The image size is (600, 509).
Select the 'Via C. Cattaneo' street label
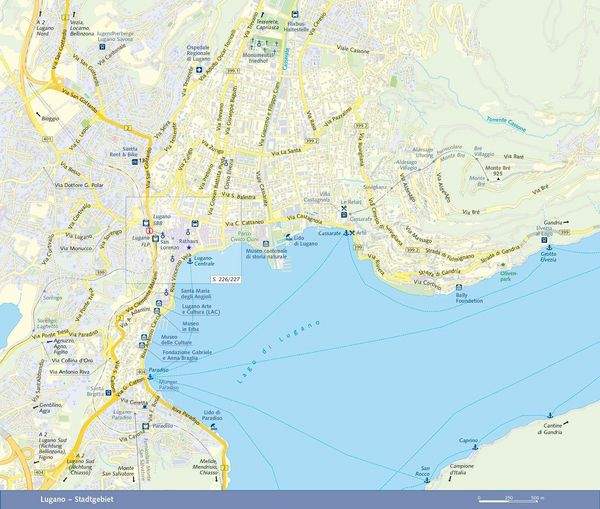[x=245, y=223]
